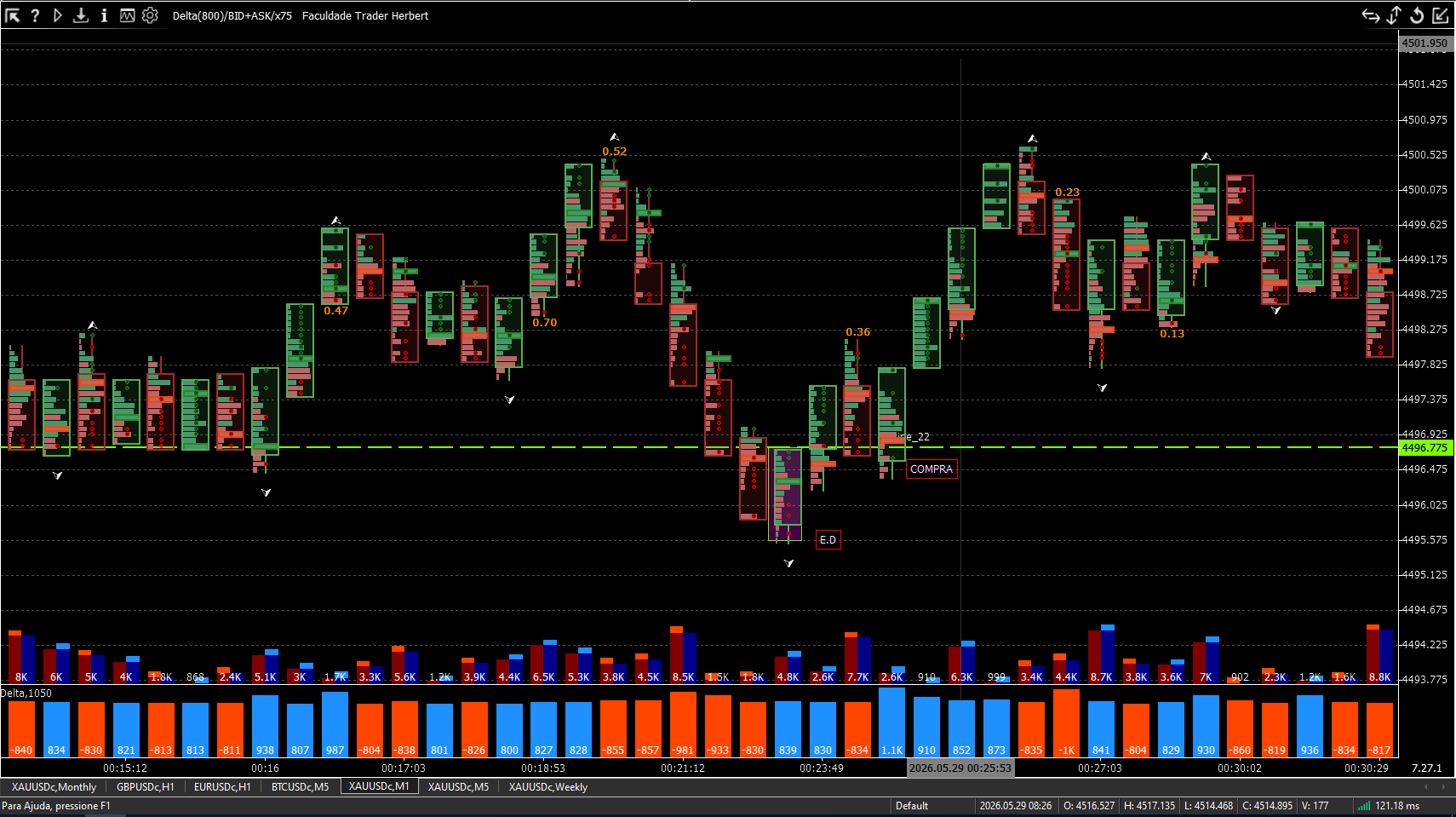Click the top-right collapse arrow icon

[1440, 15]
